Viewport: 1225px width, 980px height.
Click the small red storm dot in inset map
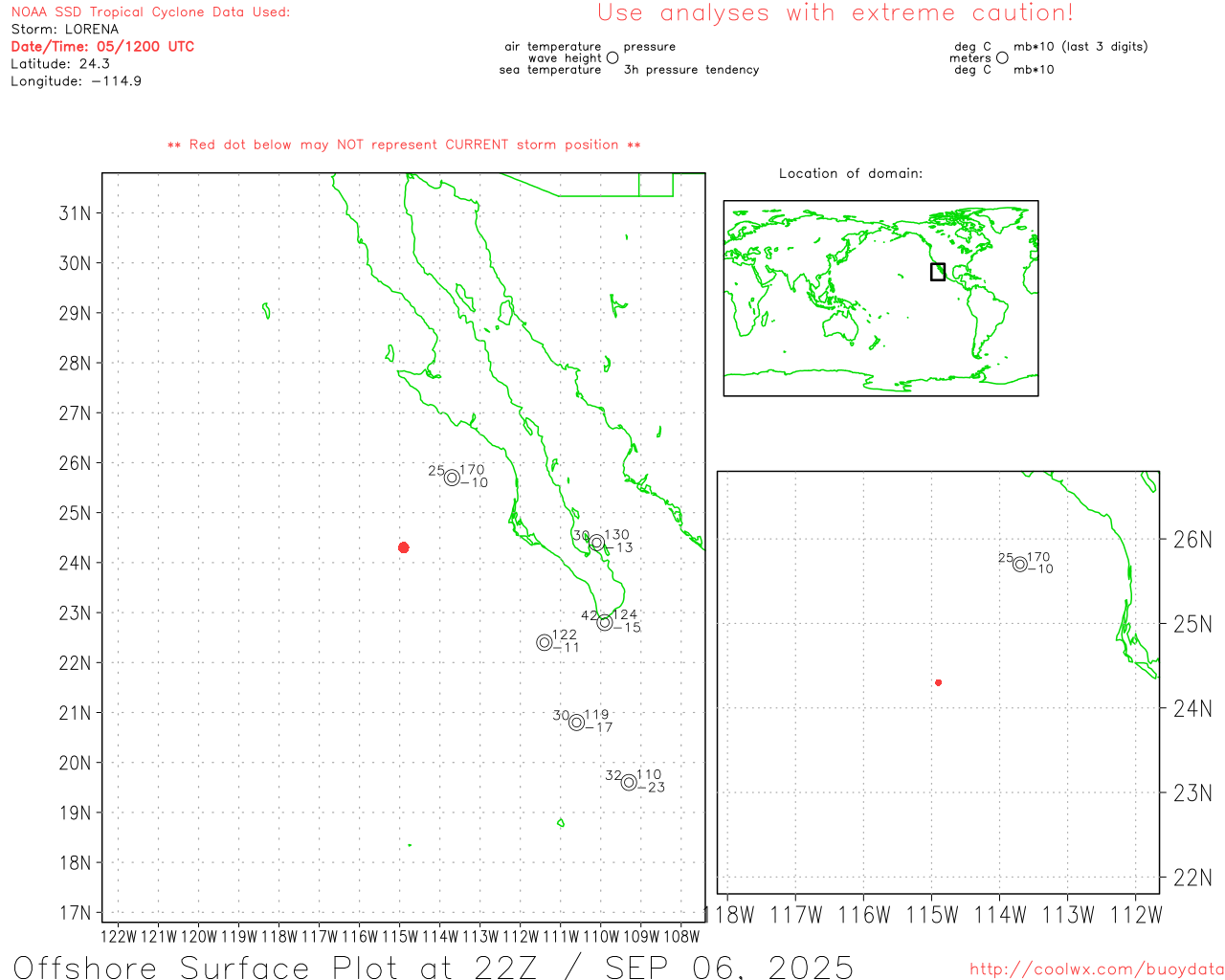tap(939, 682)
